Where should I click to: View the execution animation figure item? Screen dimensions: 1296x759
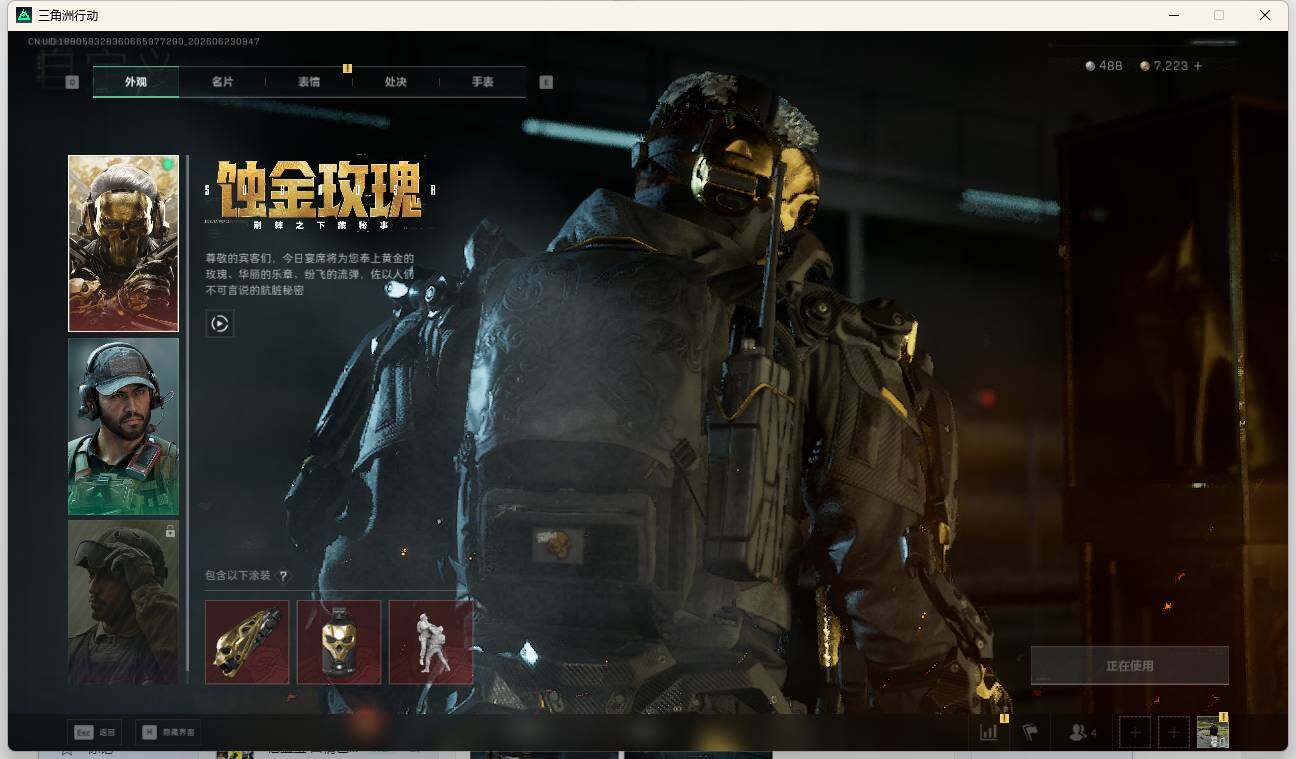coord(431,642)
